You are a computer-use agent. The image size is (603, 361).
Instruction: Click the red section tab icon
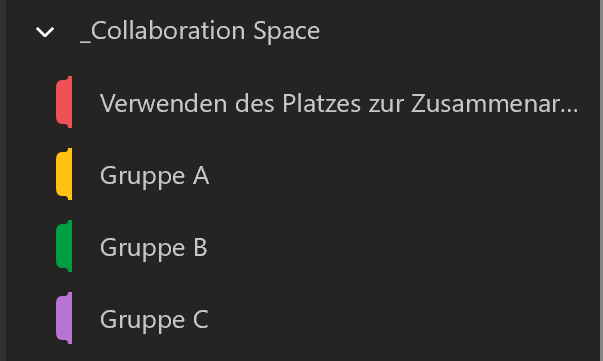[x=64, y=102]
